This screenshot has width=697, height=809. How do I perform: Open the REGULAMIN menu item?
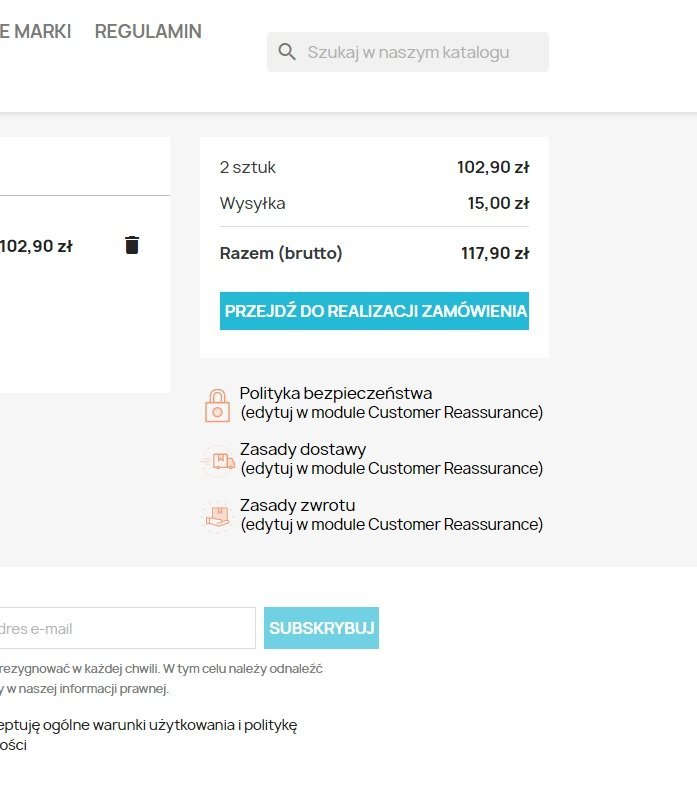[148, 31]
